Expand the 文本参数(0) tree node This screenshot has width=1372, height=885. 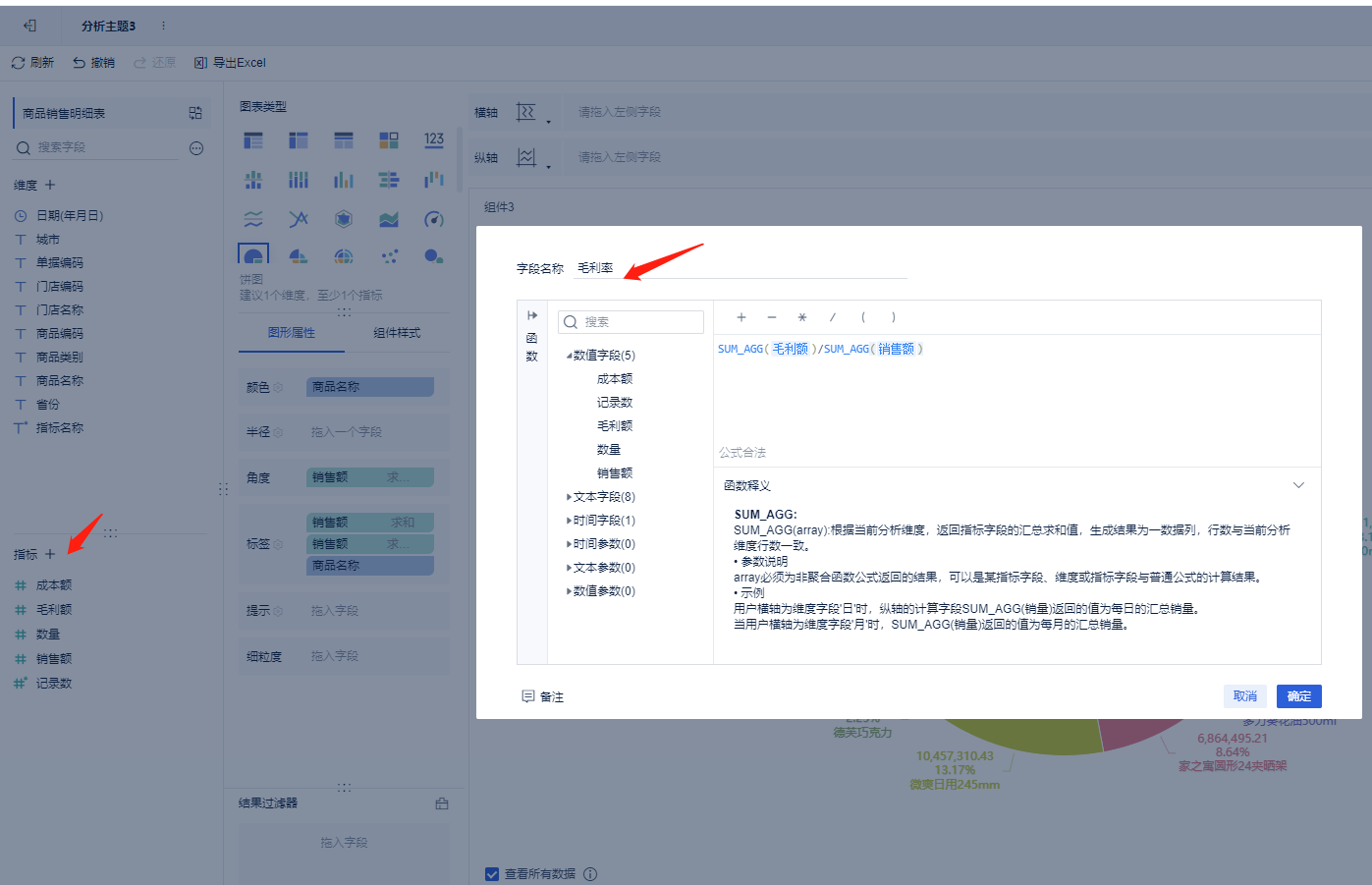click(569, 568)
